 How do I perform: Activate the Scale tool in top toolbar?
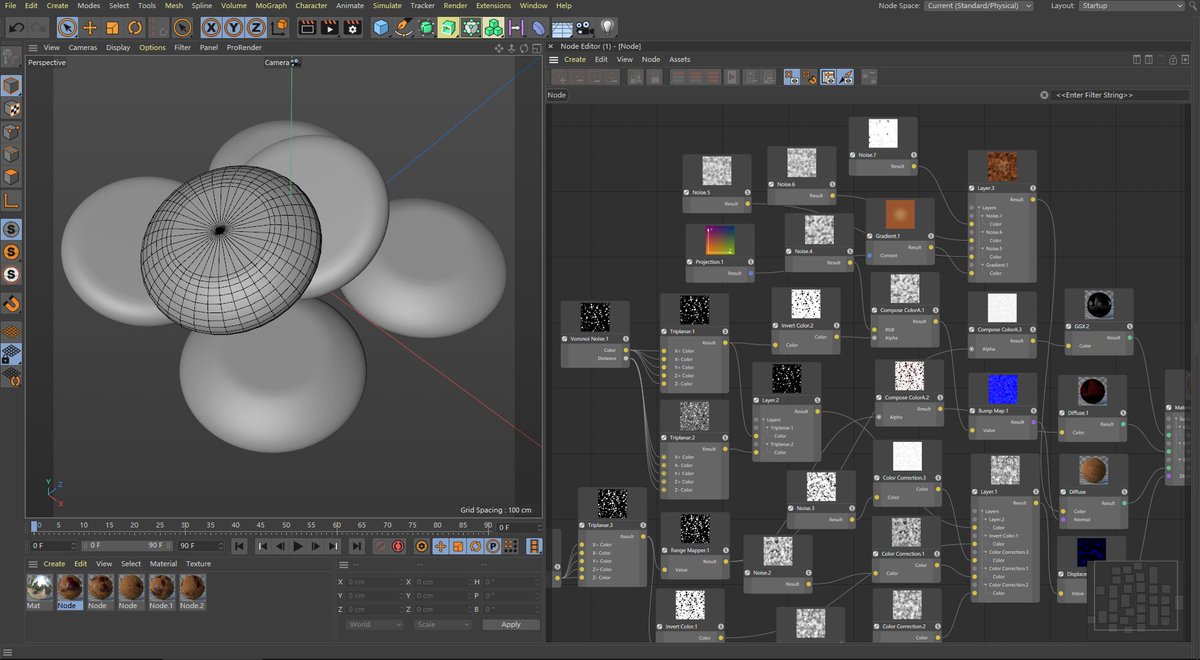click(x=113, y=27)
